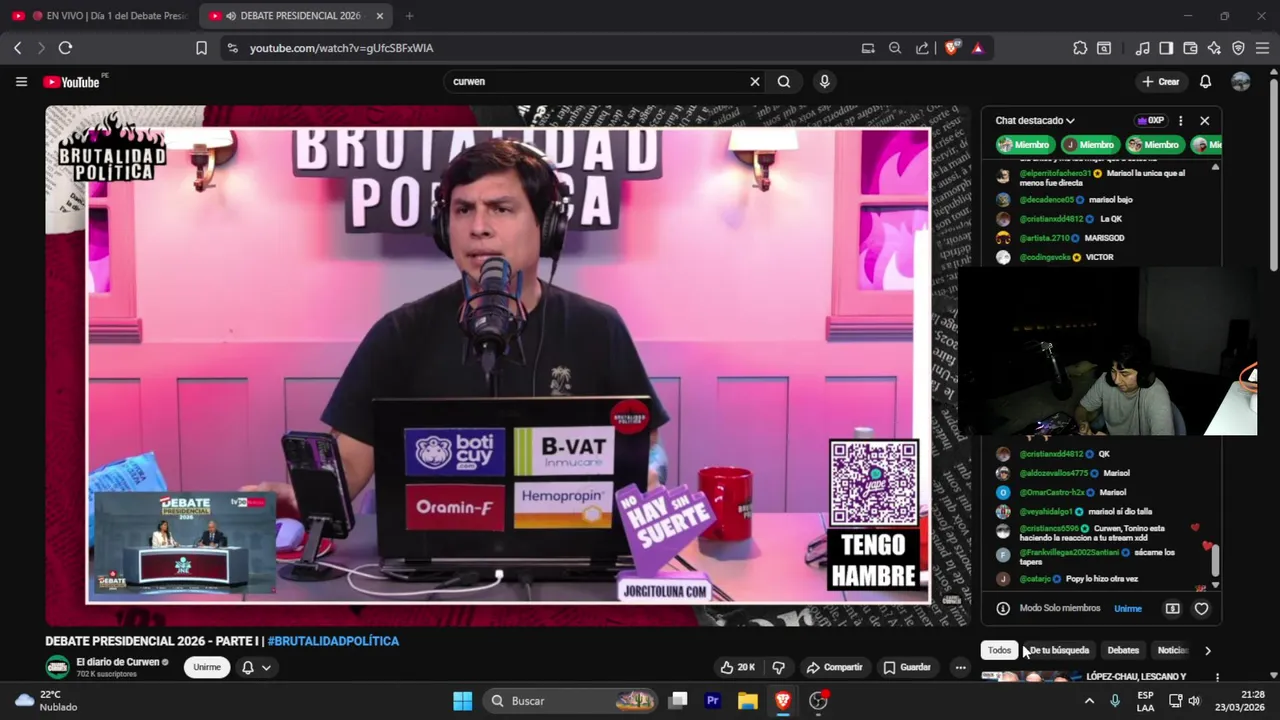
Task: Open Premiere Pro from the taskbar
Action: pyautogui.click(x=713, y=701)
